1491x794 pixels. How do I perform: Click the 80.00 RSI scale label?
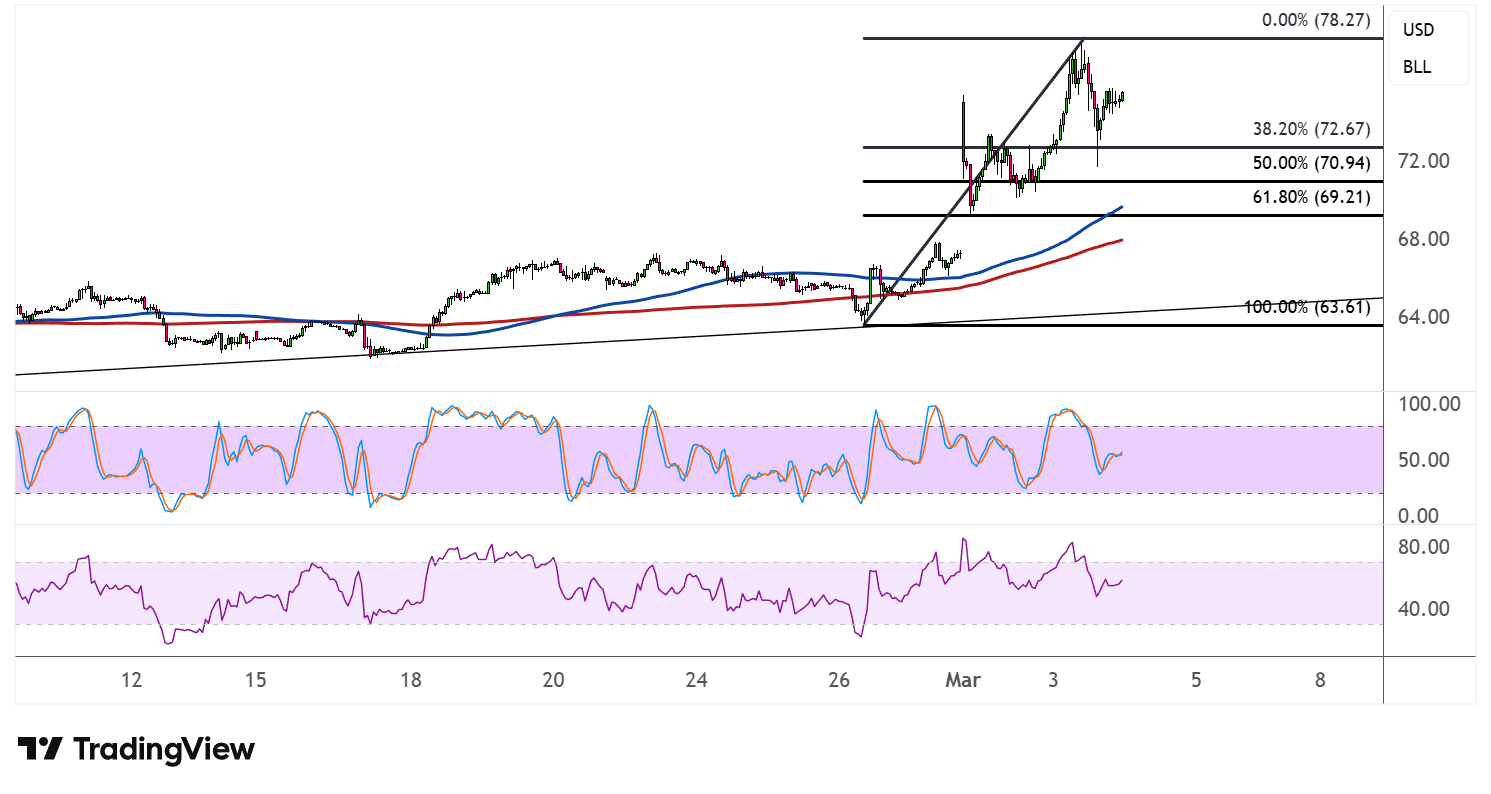(1422, 547)
